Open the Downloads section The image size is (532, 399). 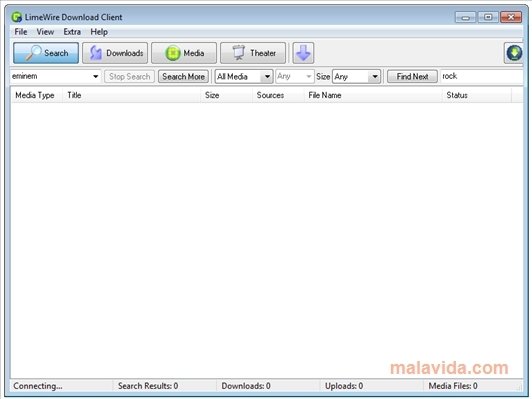[x=115, y=53]
